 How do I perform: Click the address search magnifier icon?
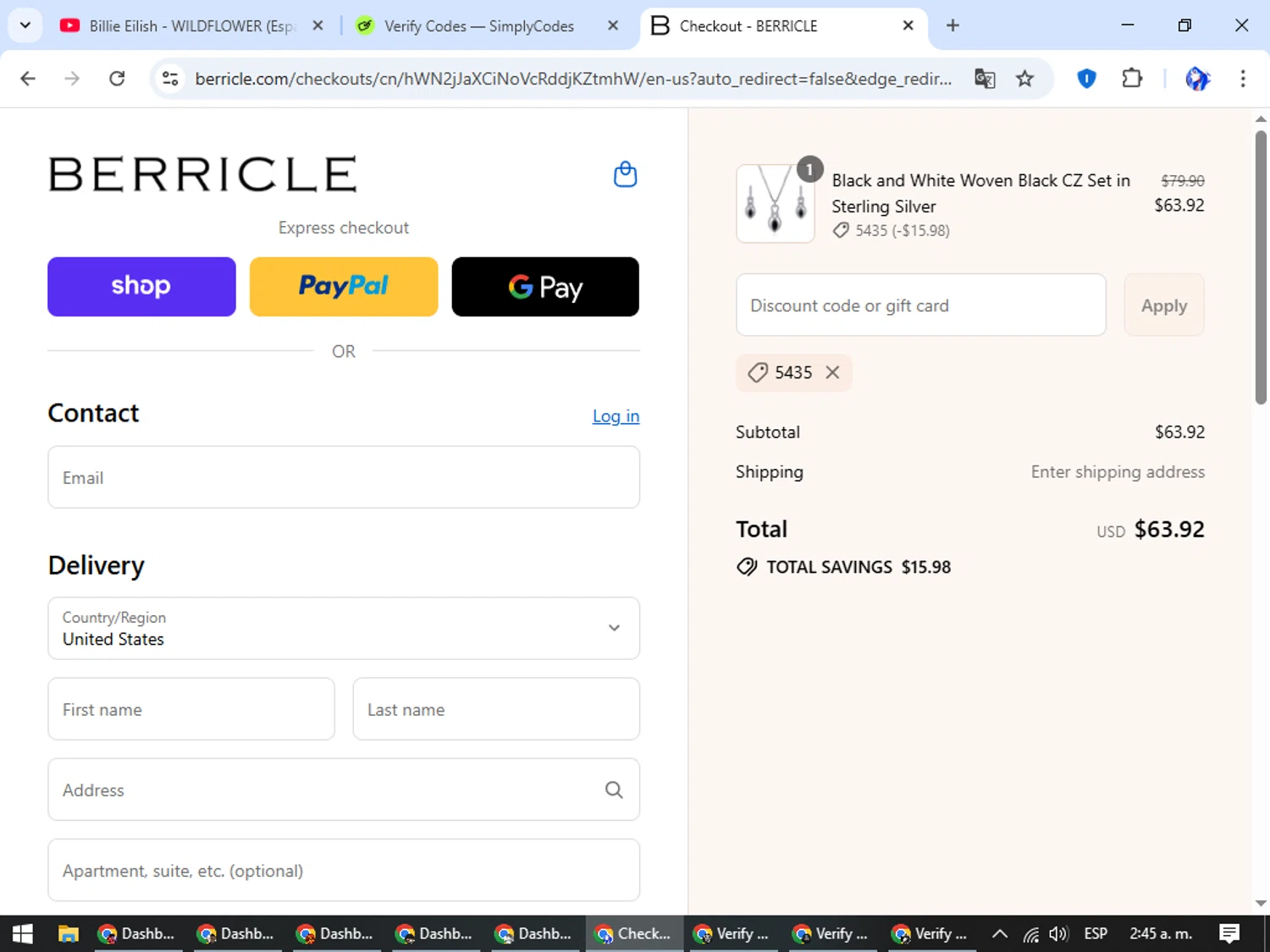pyautogui.click(x=614, y=790)
